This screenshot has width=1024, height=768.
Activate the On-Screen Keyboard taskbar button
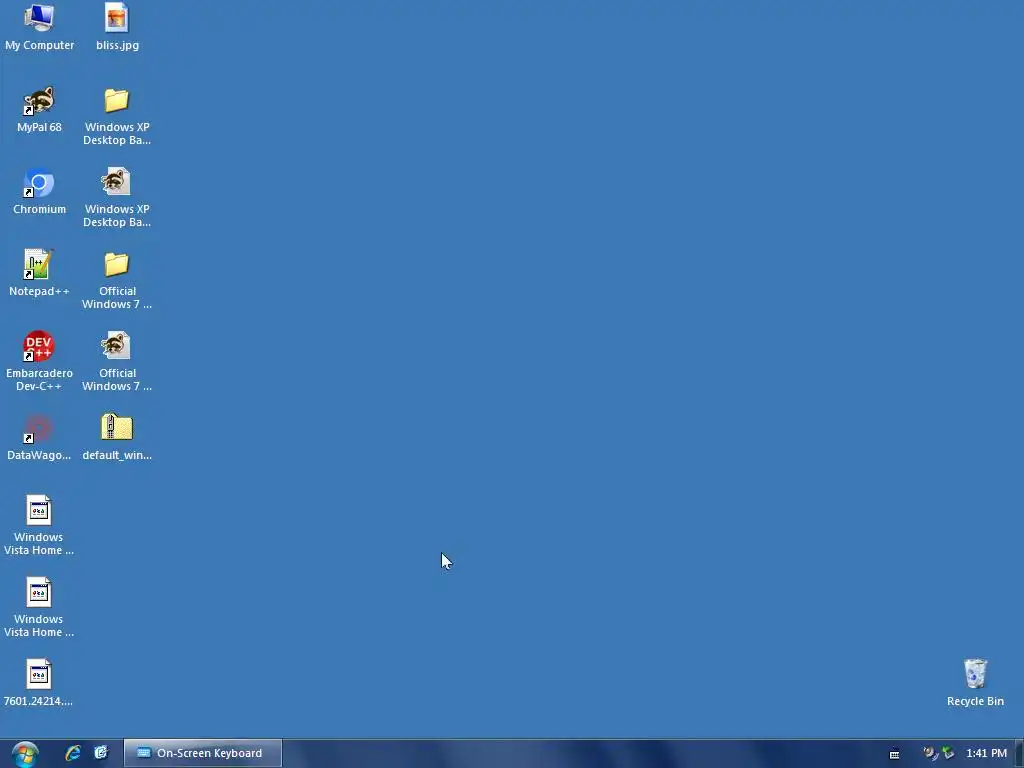(x=203, y=753)
